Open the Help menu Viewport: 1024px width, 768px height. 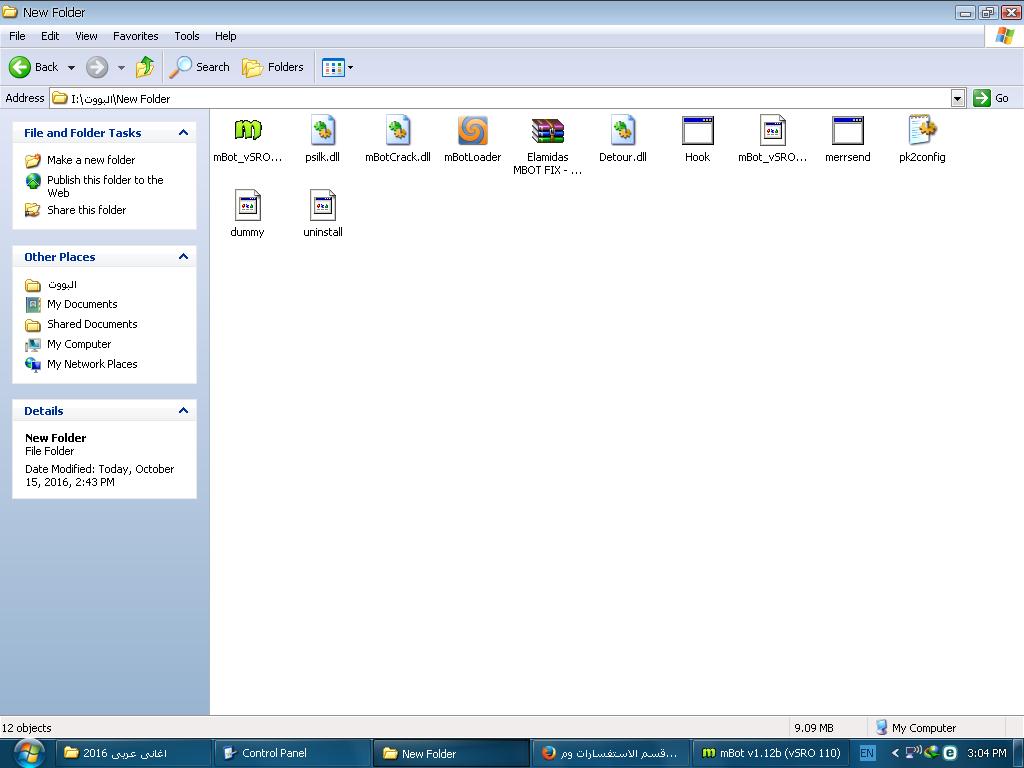tap(225, 36)
